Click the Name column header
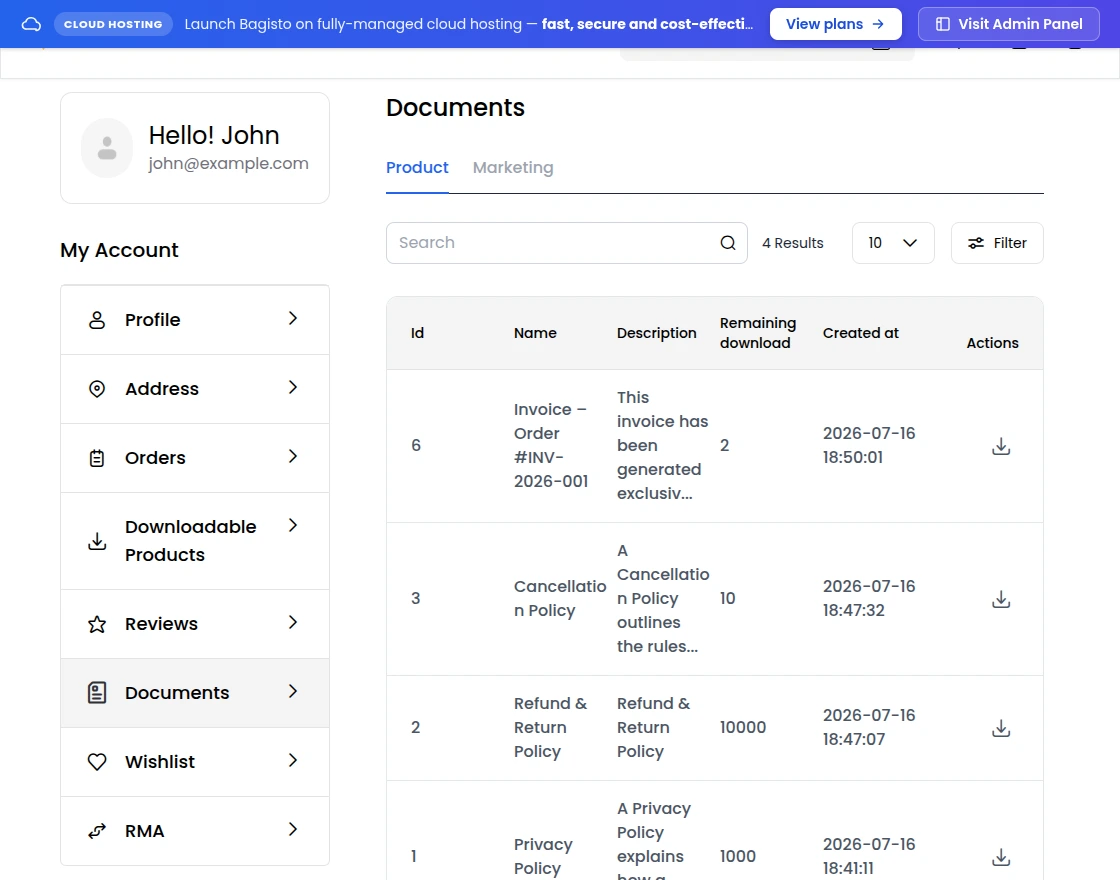 point(535,333)
